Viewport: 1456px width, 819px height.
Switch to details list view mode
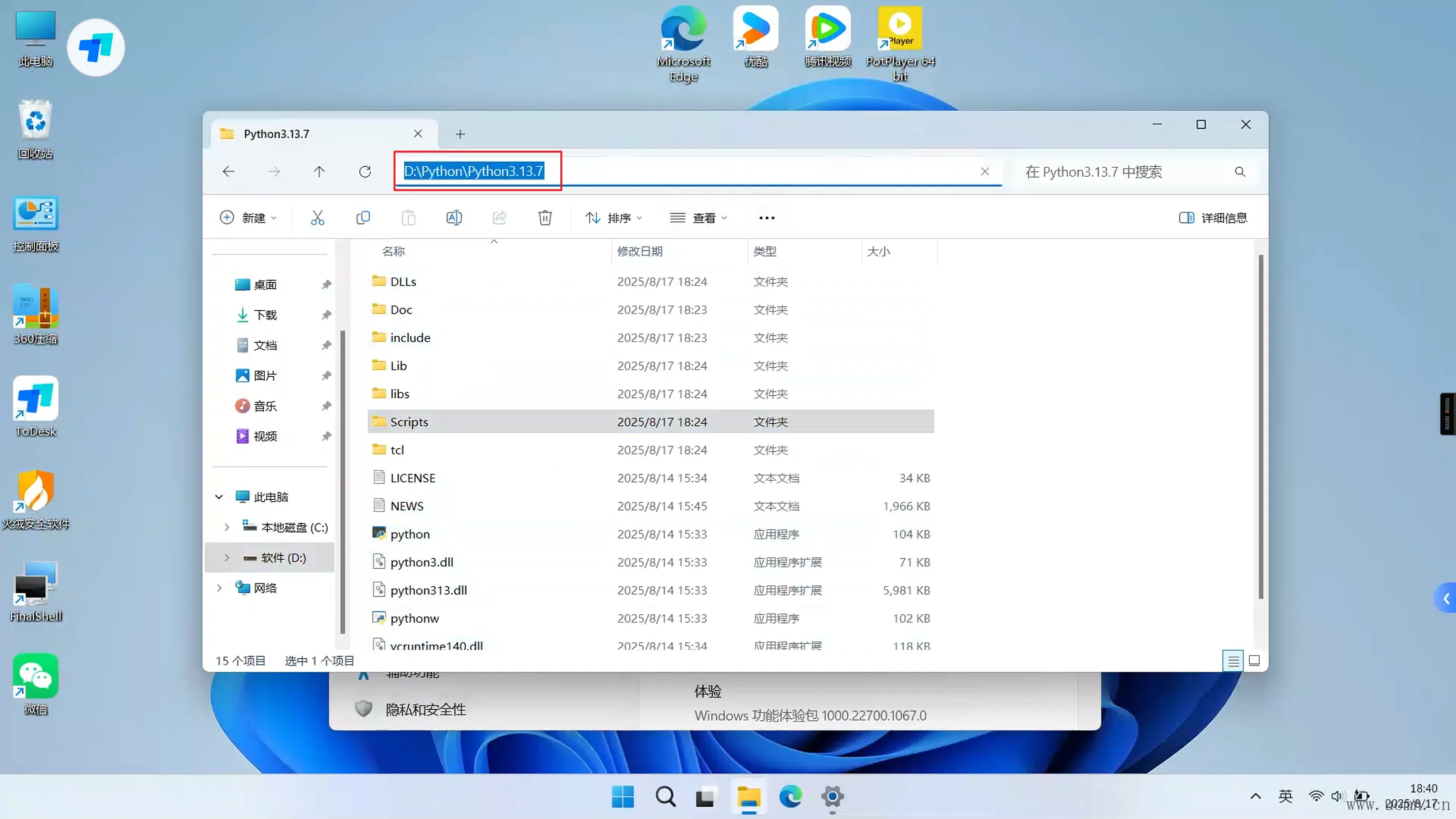[x=1233, y=660]
